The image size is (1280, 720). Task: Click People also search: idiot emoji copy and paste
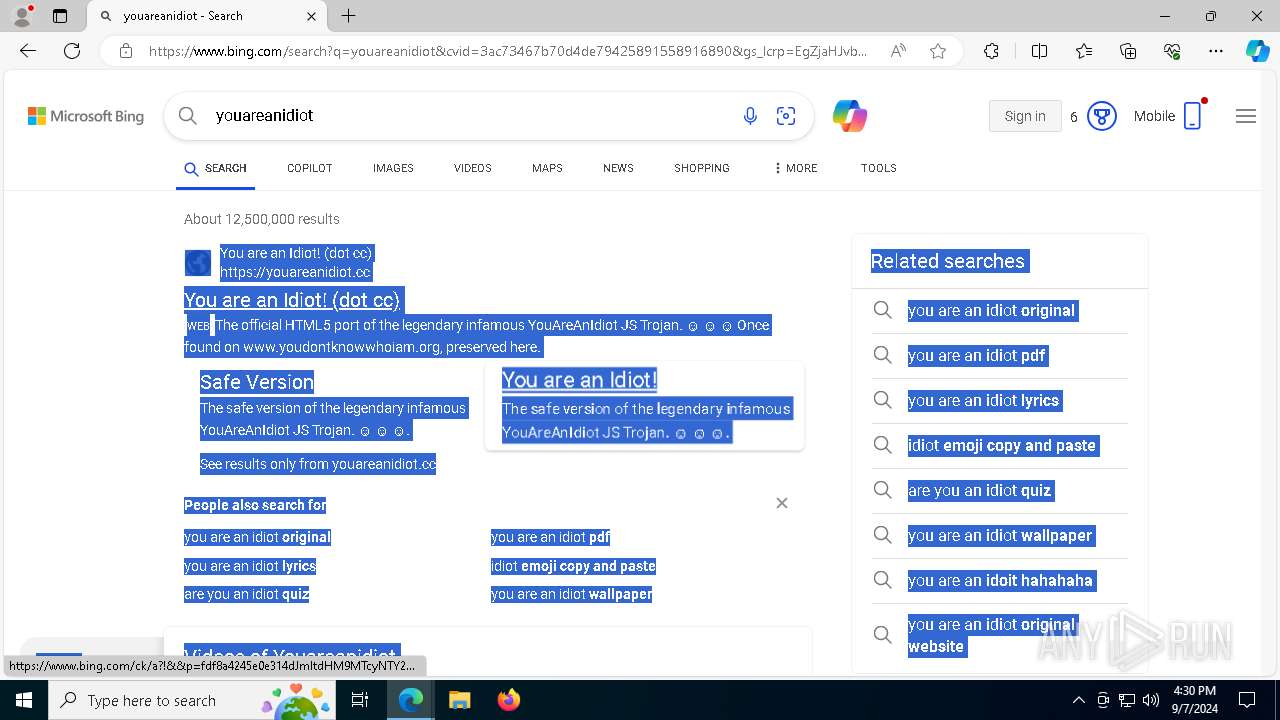573,566
